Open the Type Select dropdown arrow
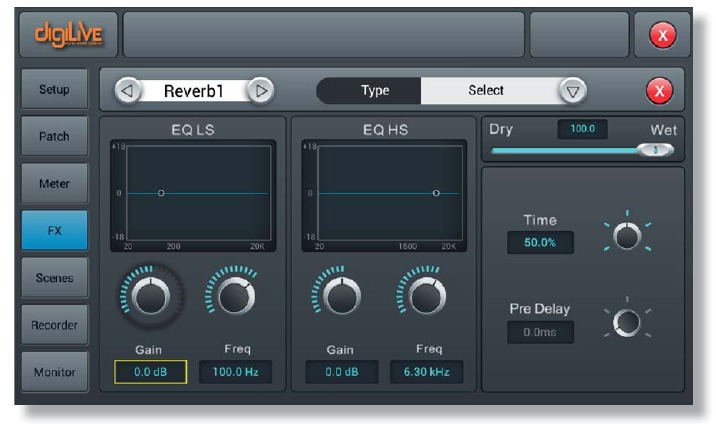Screen dimensions: 716x424 (573, 91)
